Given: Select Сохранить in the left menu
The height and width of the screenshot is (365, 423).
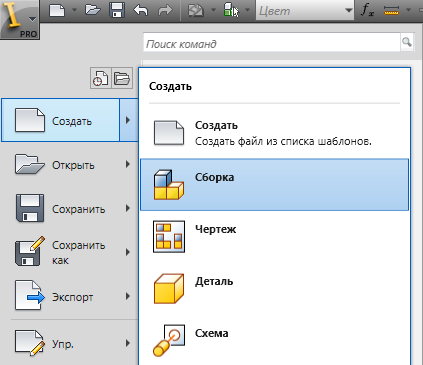Looking at the screenshot, I should tap(60, 209).
